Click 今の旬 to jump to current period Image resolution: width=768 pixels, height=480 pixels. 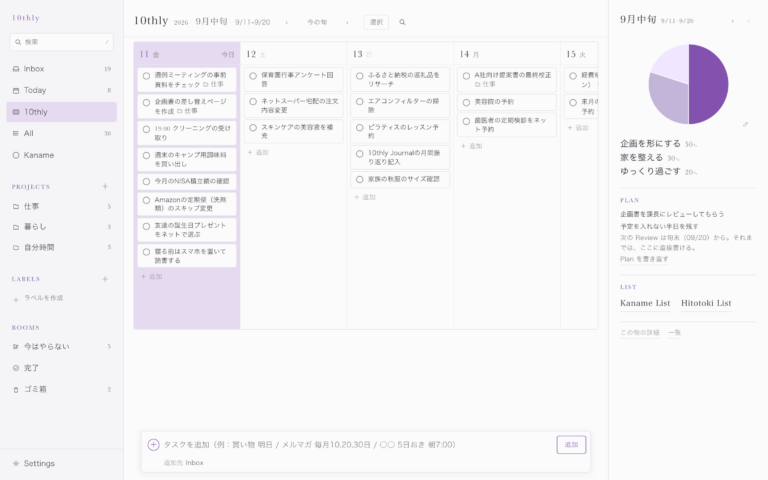317,22
